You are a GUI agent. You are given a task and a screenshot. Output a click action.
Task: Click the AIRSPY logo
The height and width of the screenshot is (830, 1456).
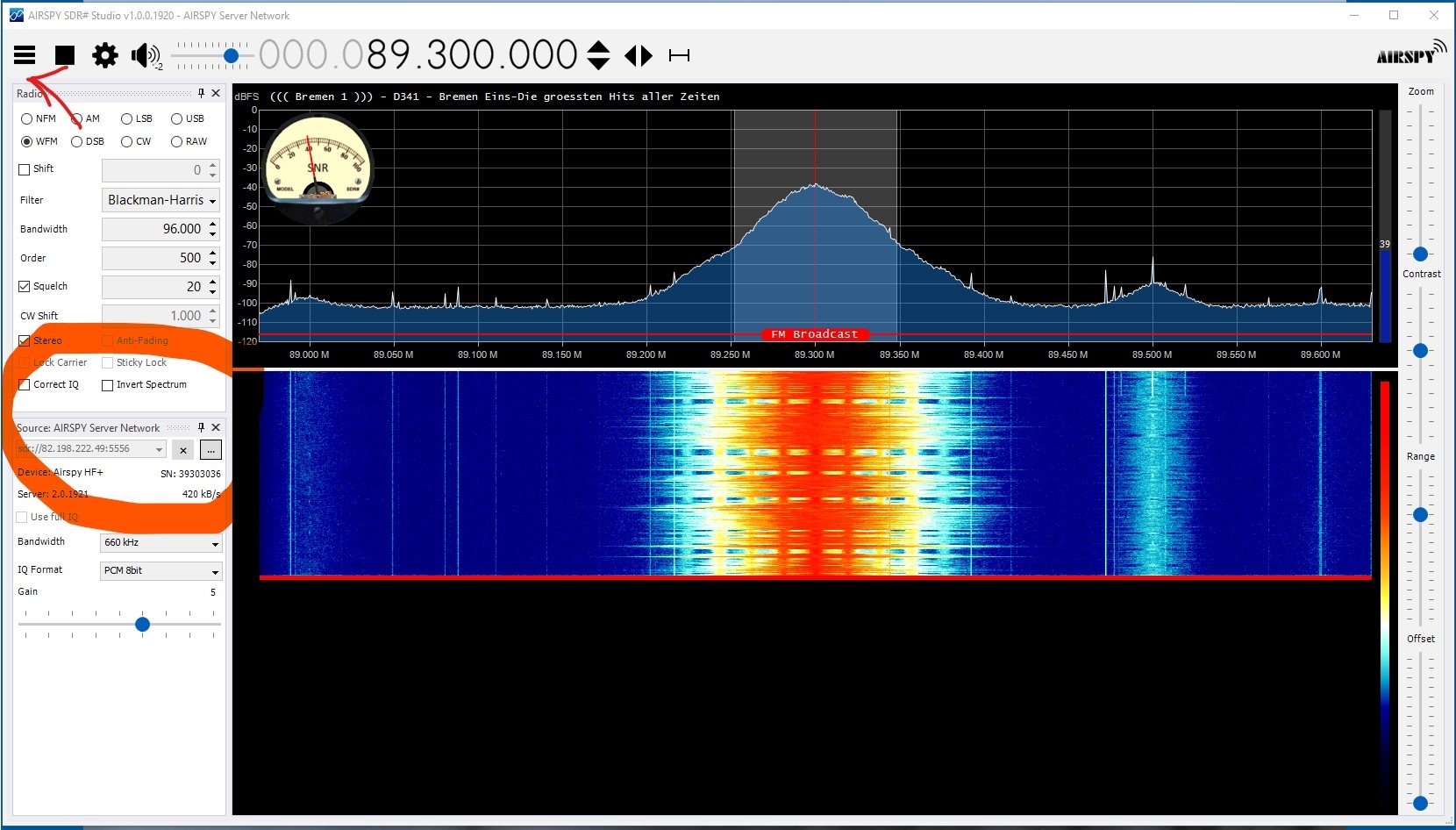pyautogui.click(x=1411, y=53)
